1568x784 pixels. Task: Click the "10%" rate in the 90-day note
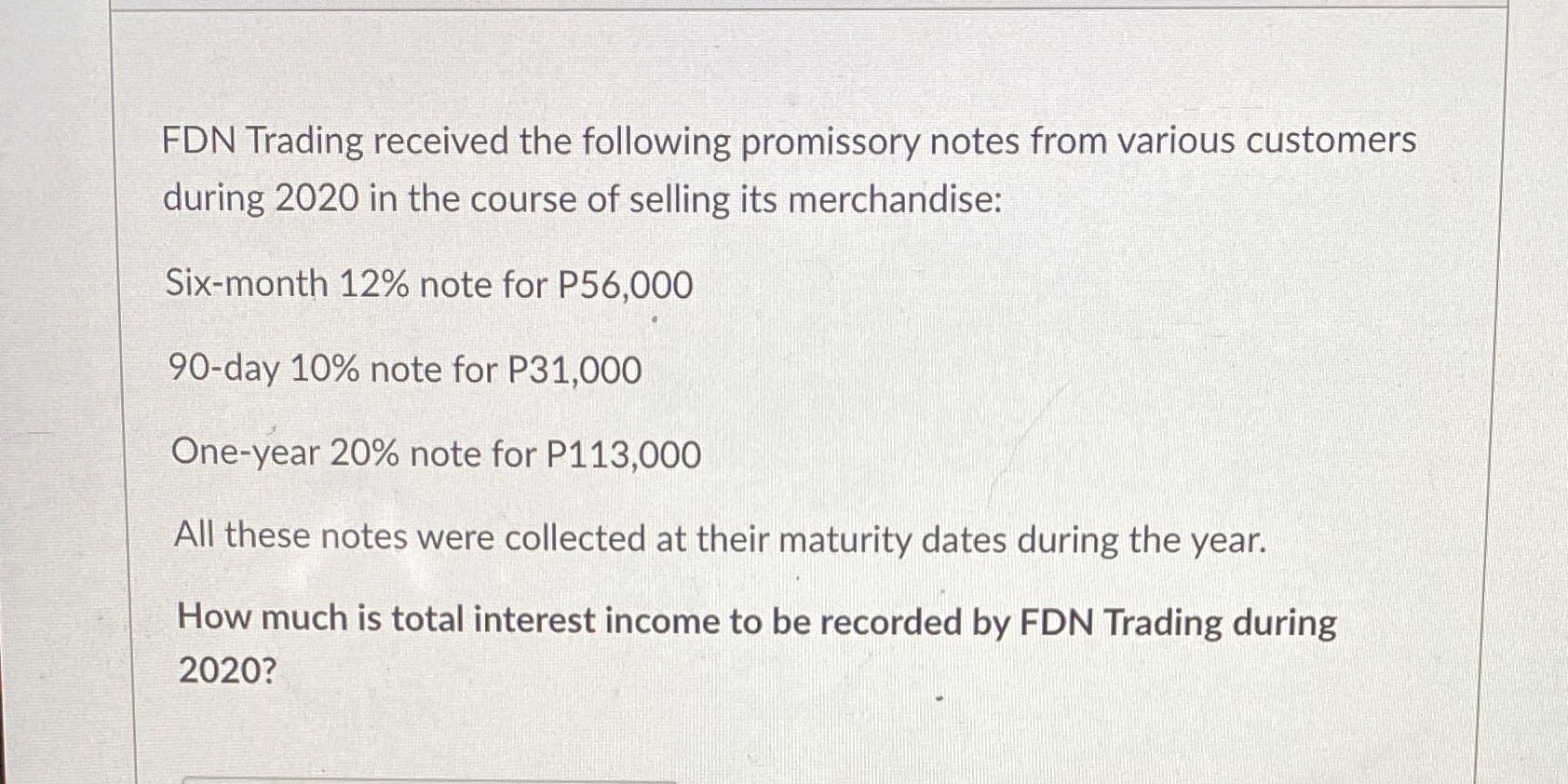coord(325,370)
